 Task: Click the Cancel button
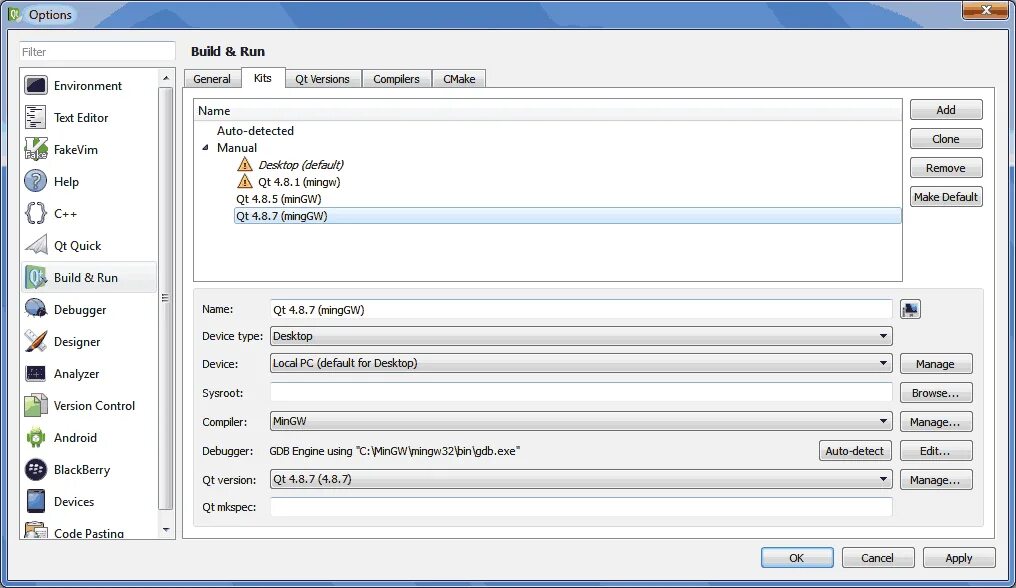tap(877, 558)
